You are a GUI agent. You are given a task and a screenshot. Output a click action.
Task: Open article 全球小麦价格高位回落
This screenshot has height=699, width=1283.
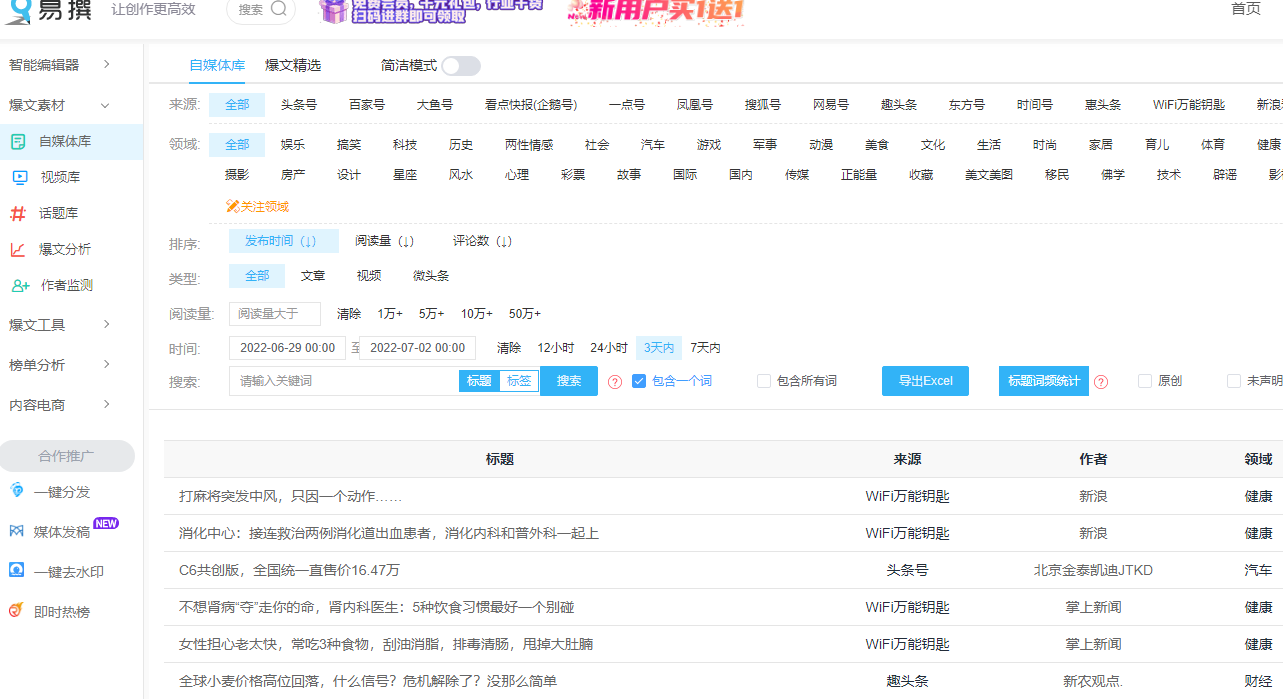pyautogui.click(x=368, y=681)
